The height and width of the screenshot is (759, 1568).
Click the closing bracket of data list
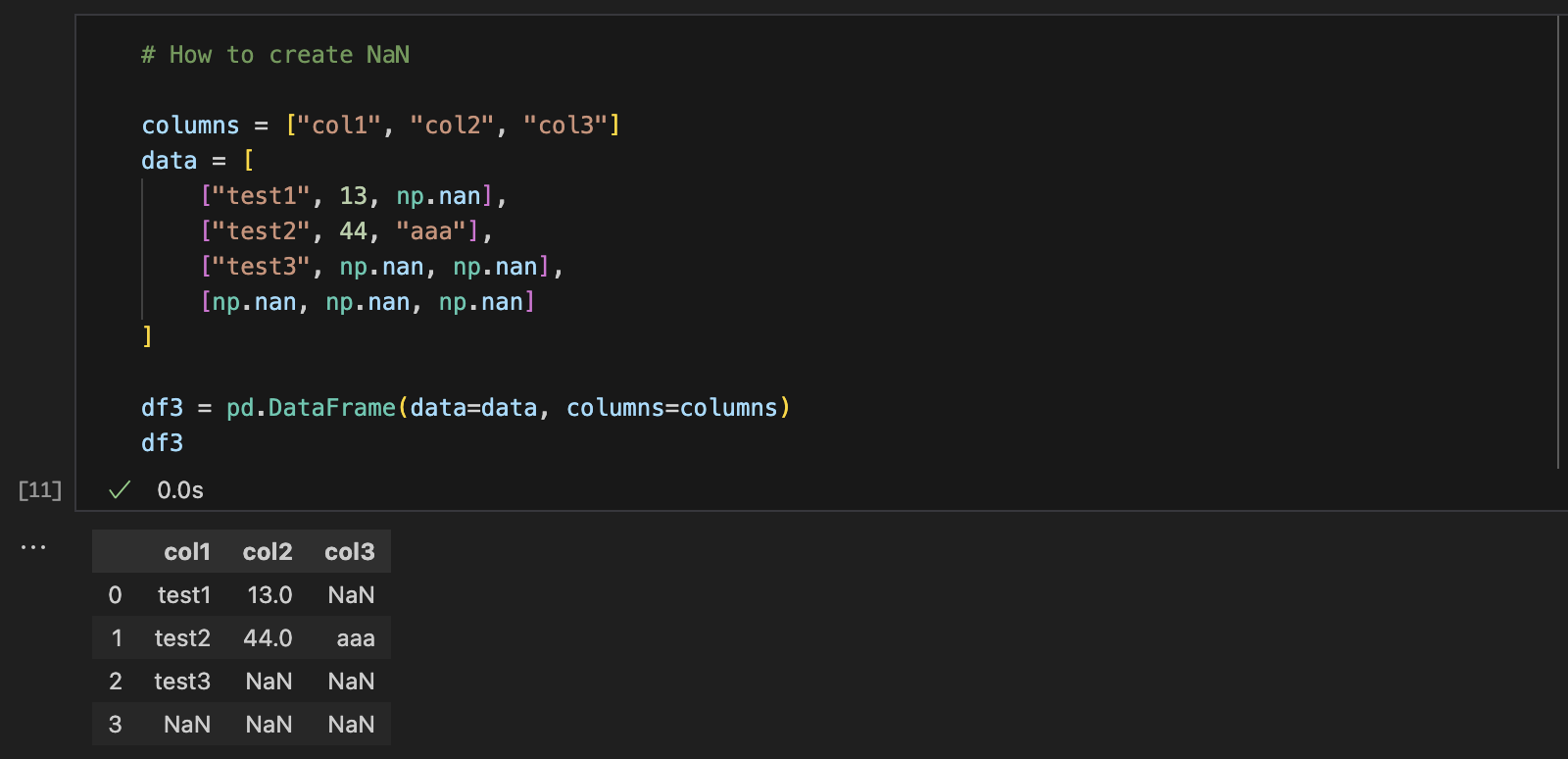(x=147, y=337)
